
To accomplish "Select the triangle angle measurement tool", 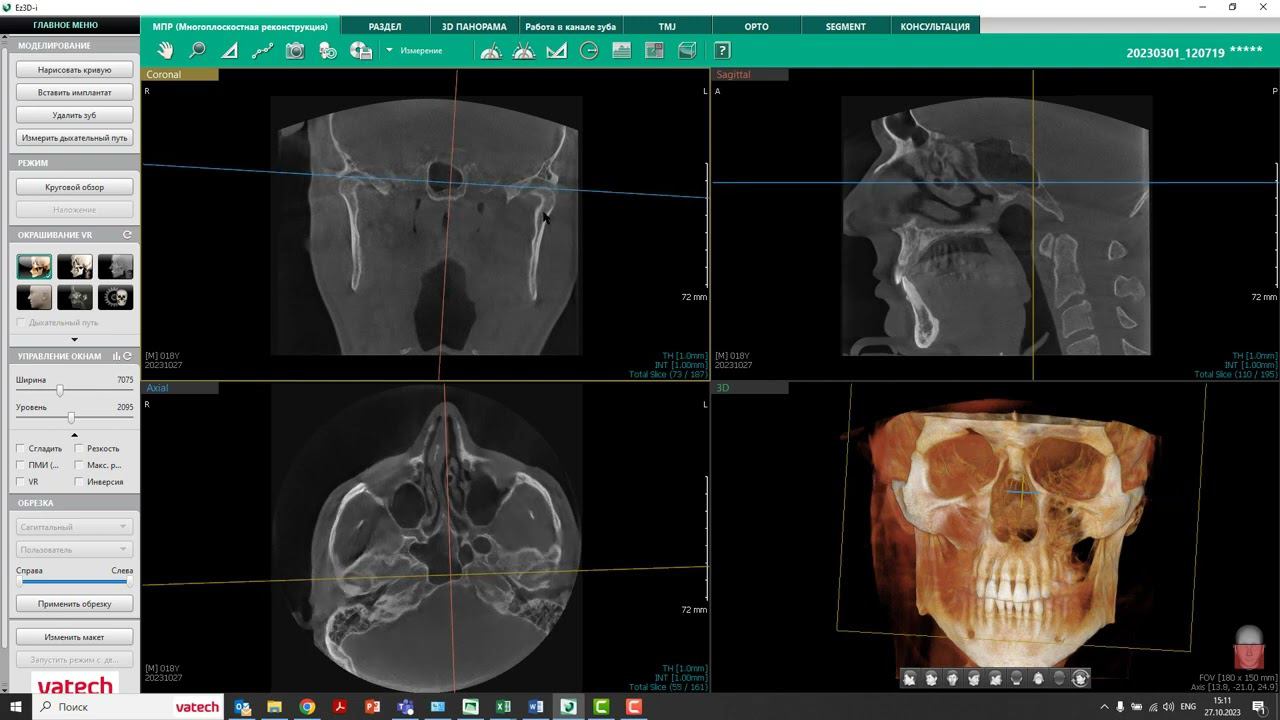I will click(x=230, y=50).
